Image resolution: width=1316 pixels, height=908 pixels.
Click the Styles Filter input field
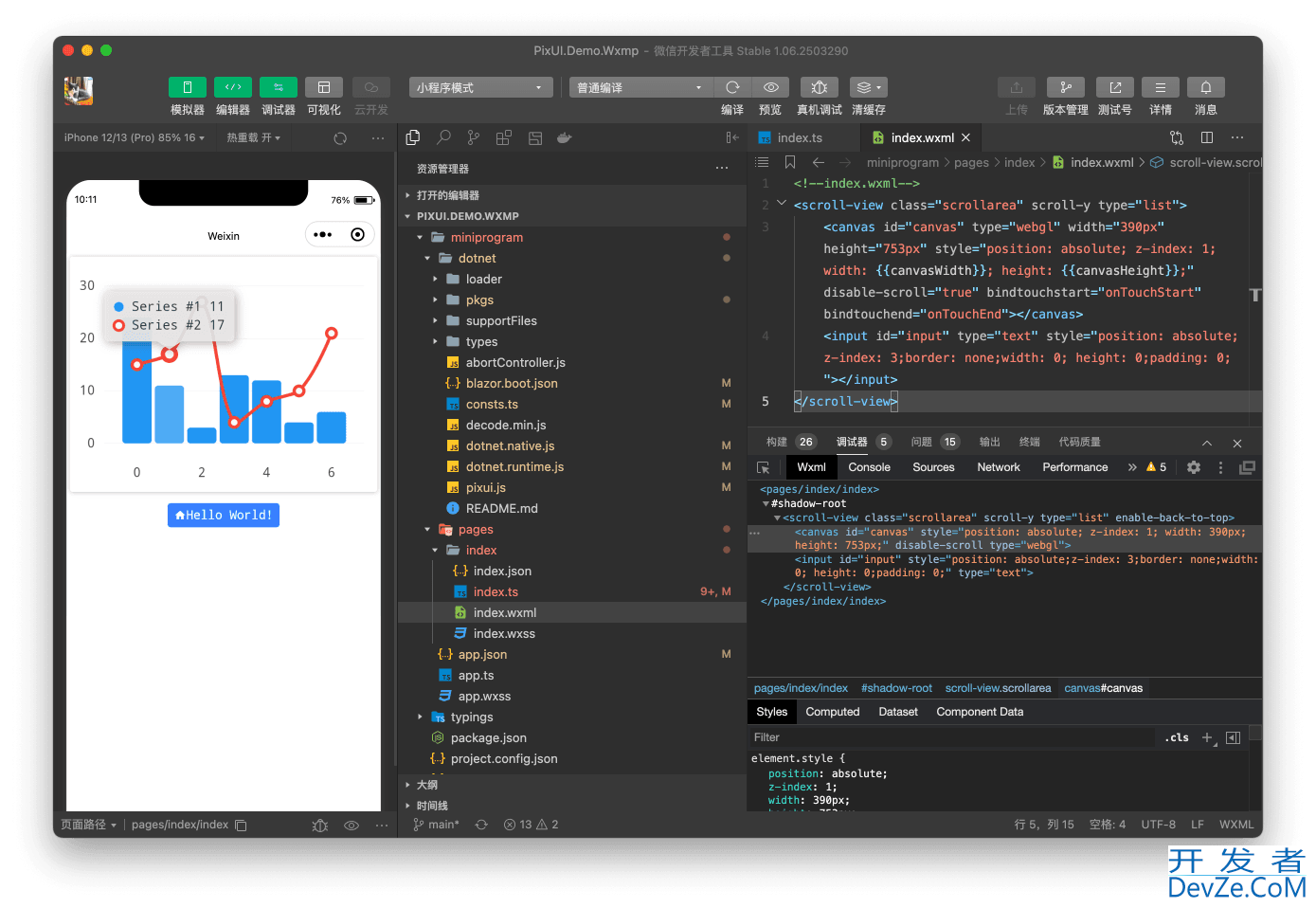[x=952, y=737]
